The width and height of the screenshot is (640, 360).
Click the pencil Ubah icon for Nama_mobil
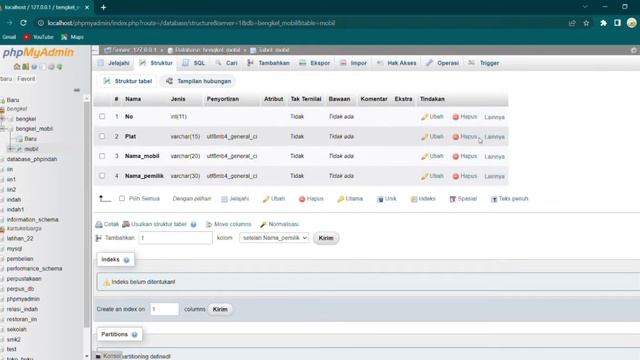click(x=424, y=156)
